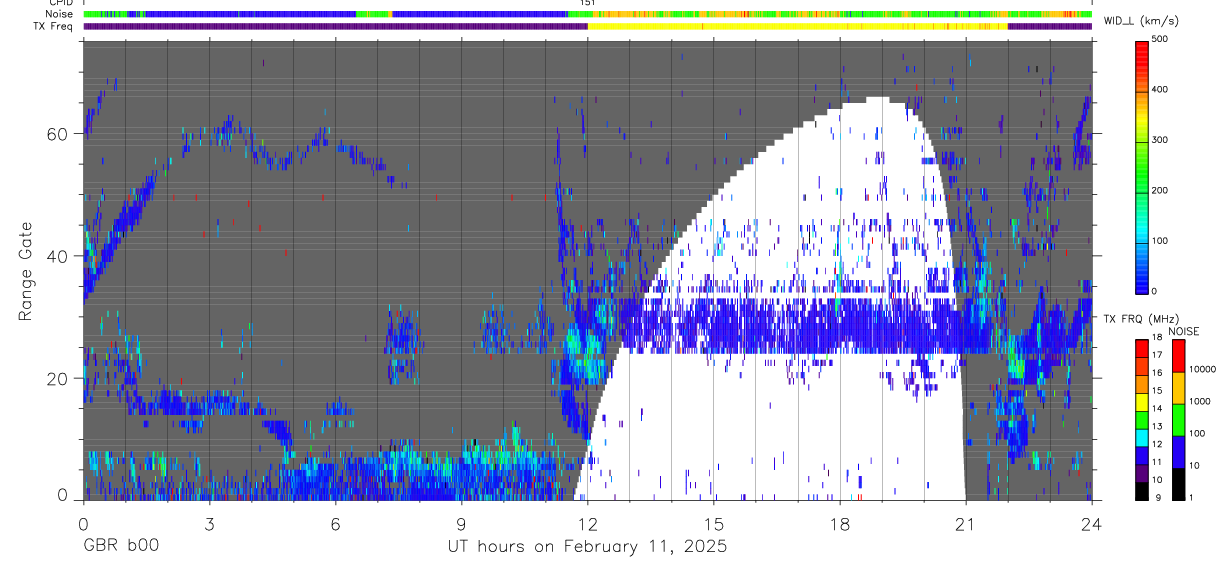Click x-axis tick label '6'
The height and width of the screenshot is (567, 1228).
[335, 523]
